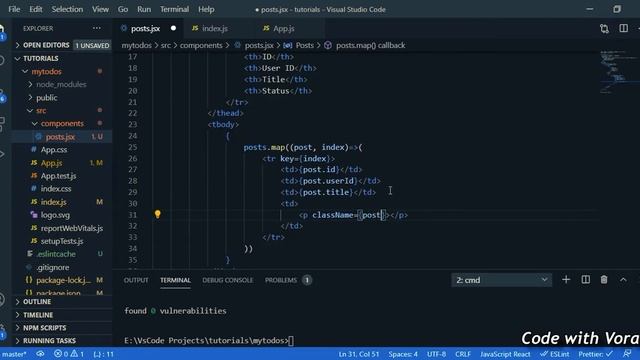This screenshot has height=360, width=640.
Task: Switch to the Output panel tab
Action: (136, 280)
